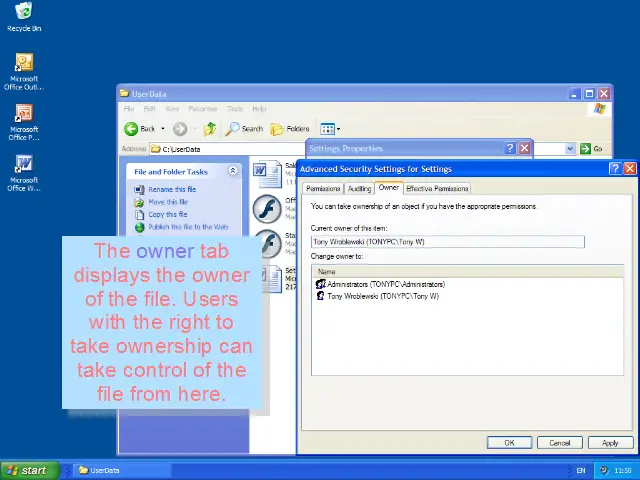This screenshot has height=480, width=640.
Task: Click the Up folder toolbar icon
Action: (210, 129)
